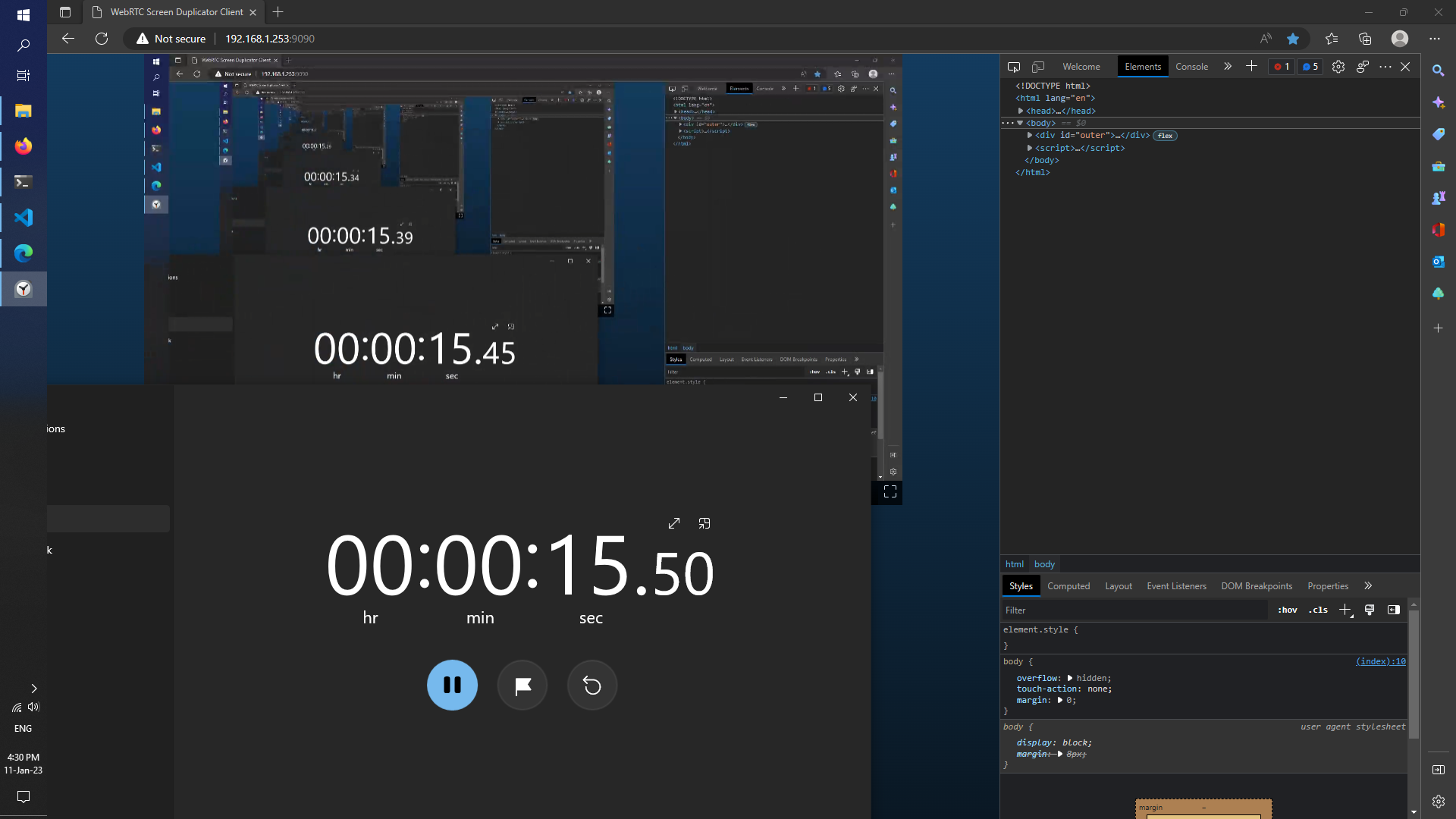The width and height of the screenshot is (1456, 819).
Task: Click the inspect element picker icon
Action: [1014, 67]
